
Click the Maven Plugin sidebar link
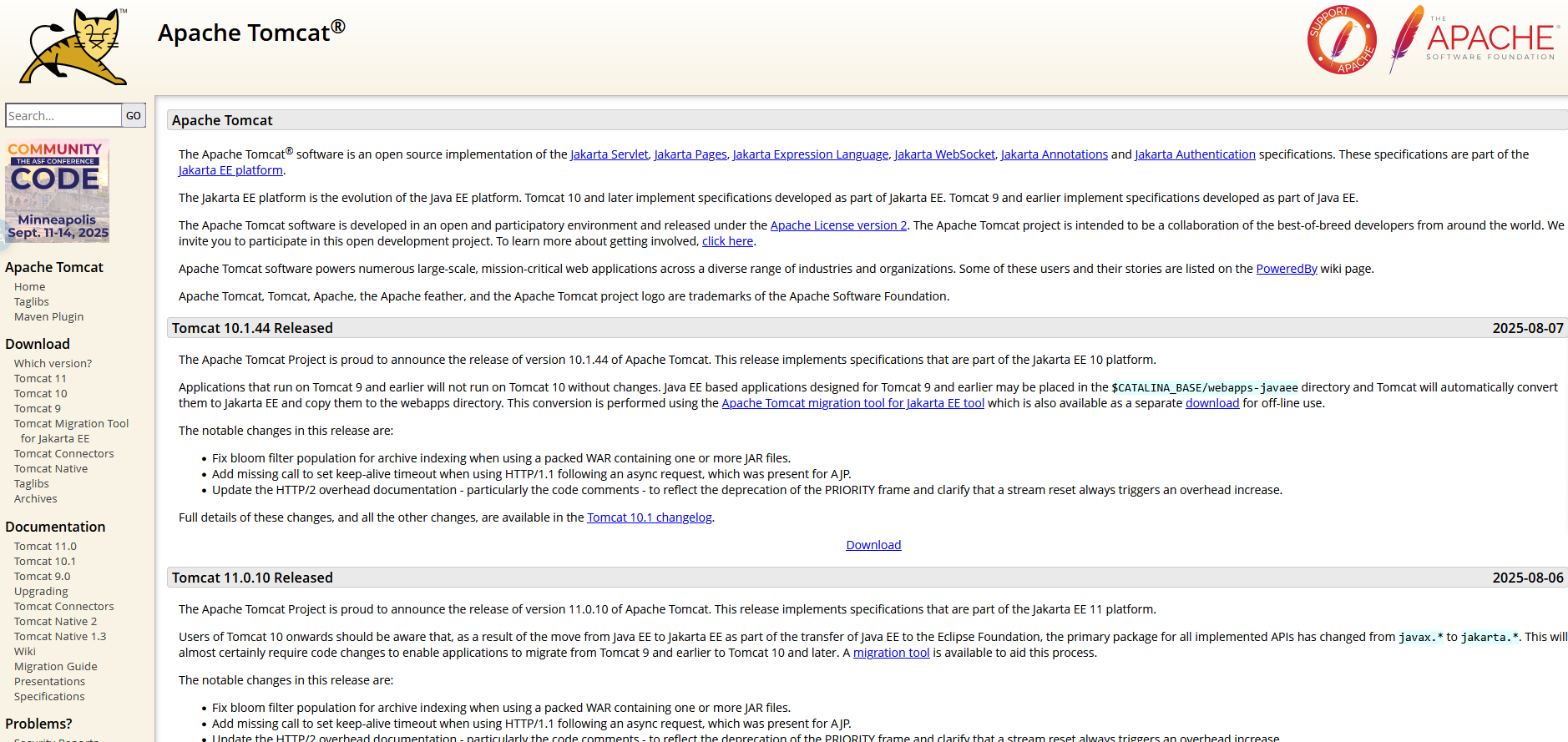tap(48, 316)
